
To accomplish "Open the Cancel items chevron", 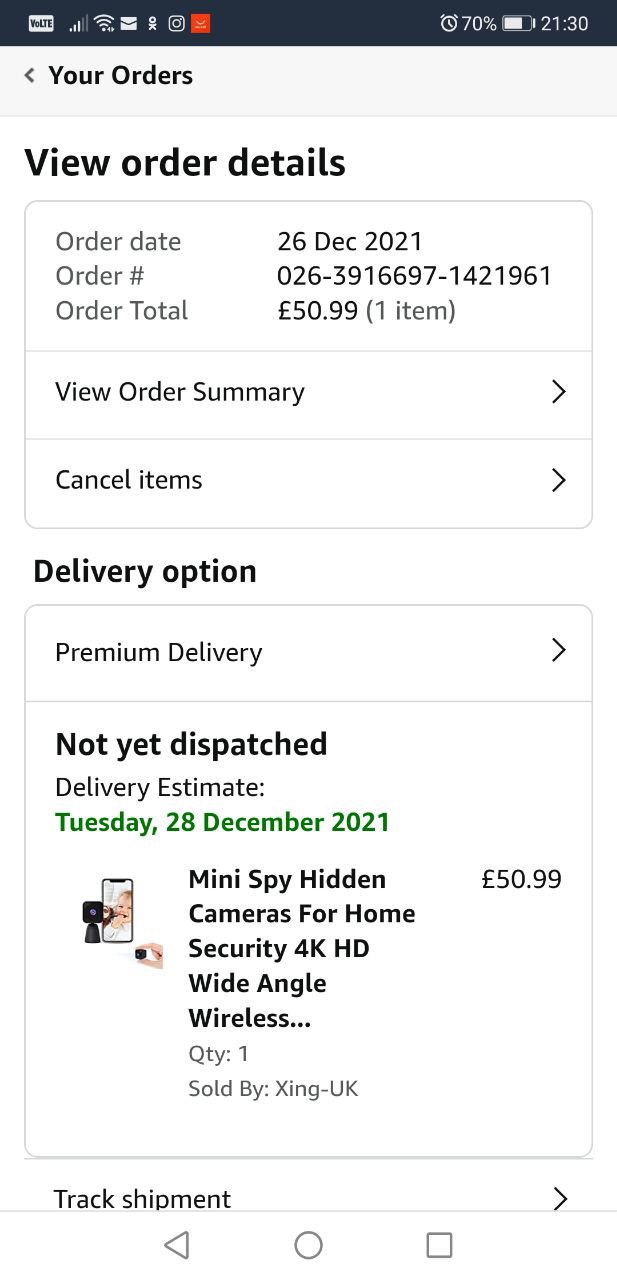I will (x=559, y=480).
